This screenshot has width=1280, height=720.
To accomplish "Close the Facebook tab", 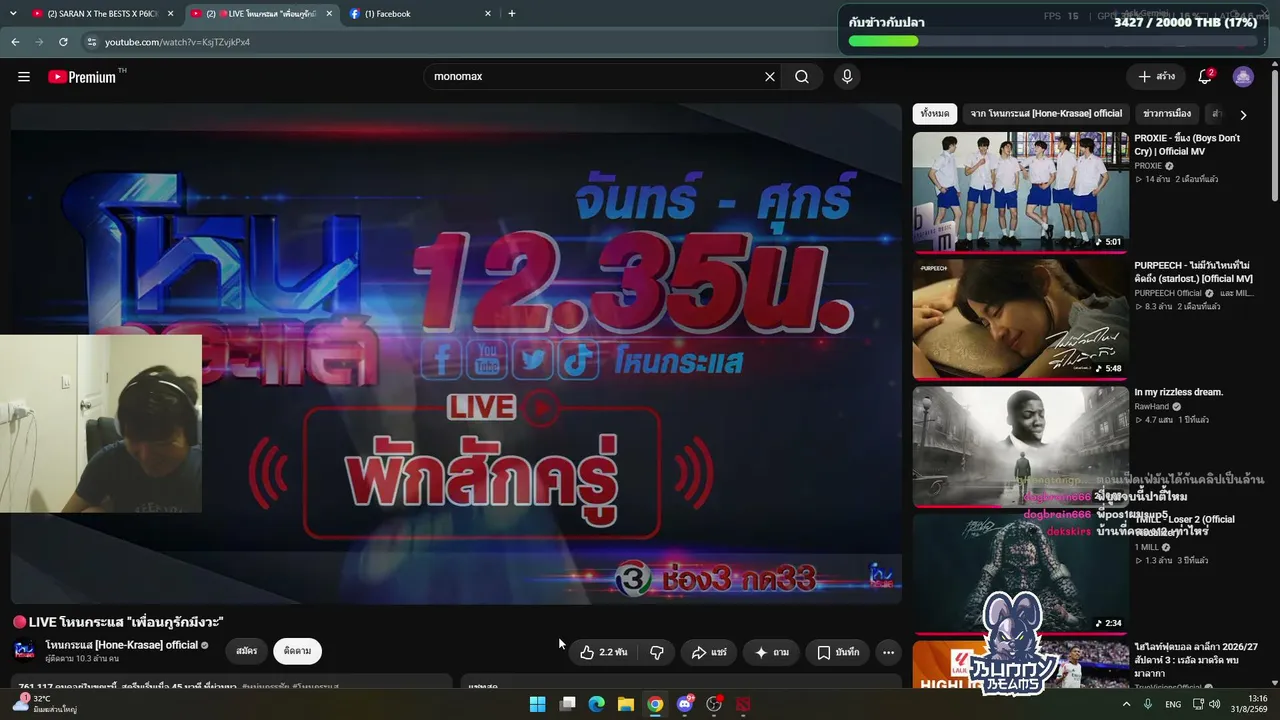I will tap(488, 14).
